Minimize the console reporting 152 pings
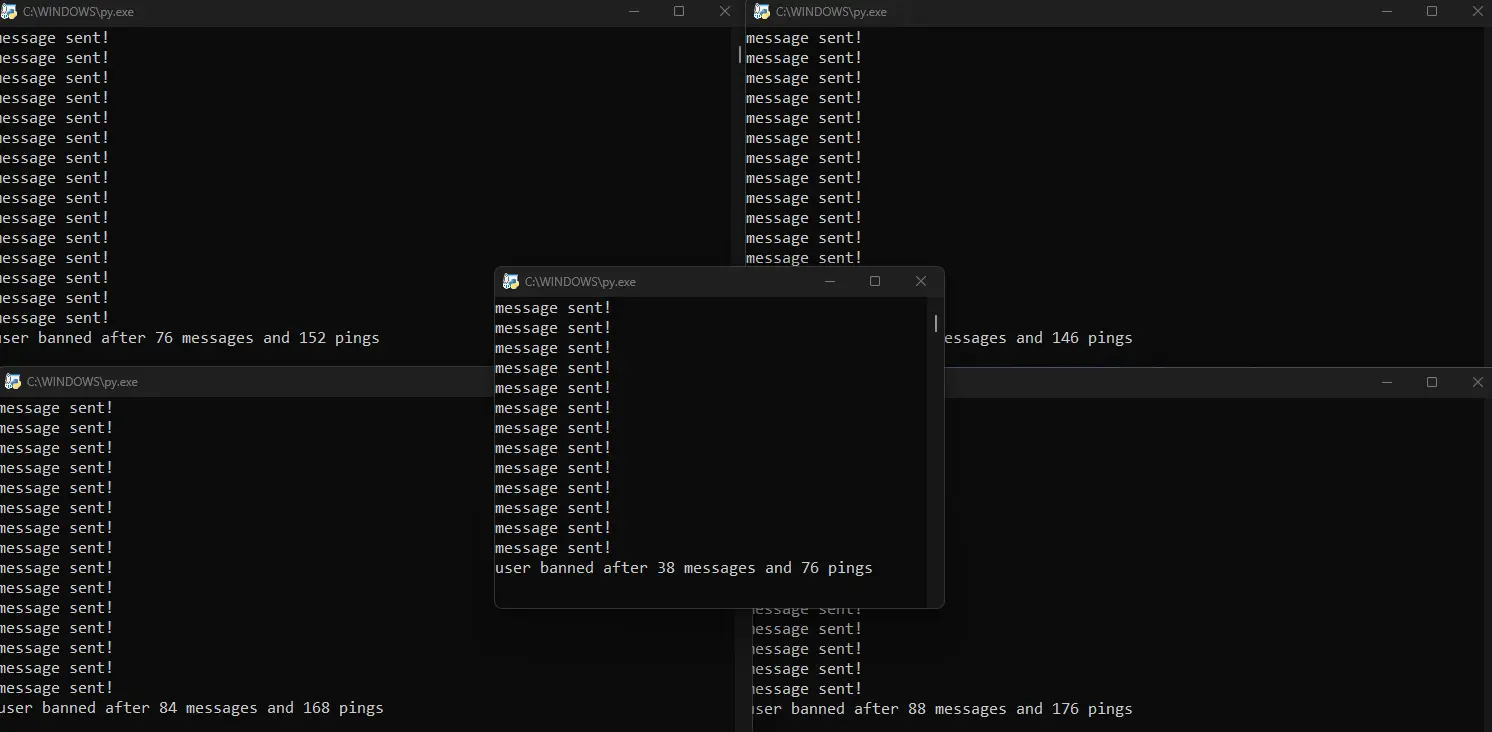The height and width of the screenshot is (732, 1492). coord(634,12)
